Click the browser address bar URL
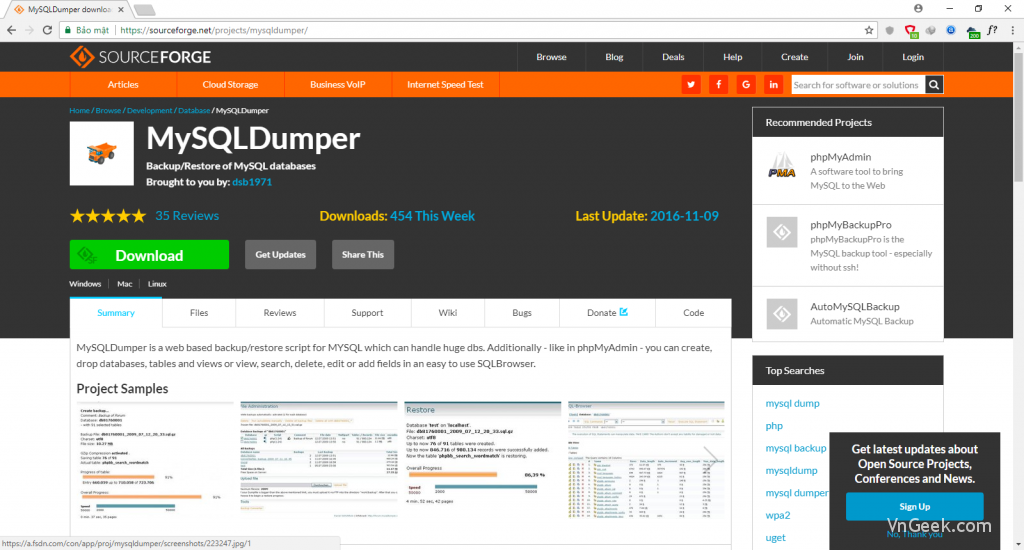 click(x=214, y=30)
